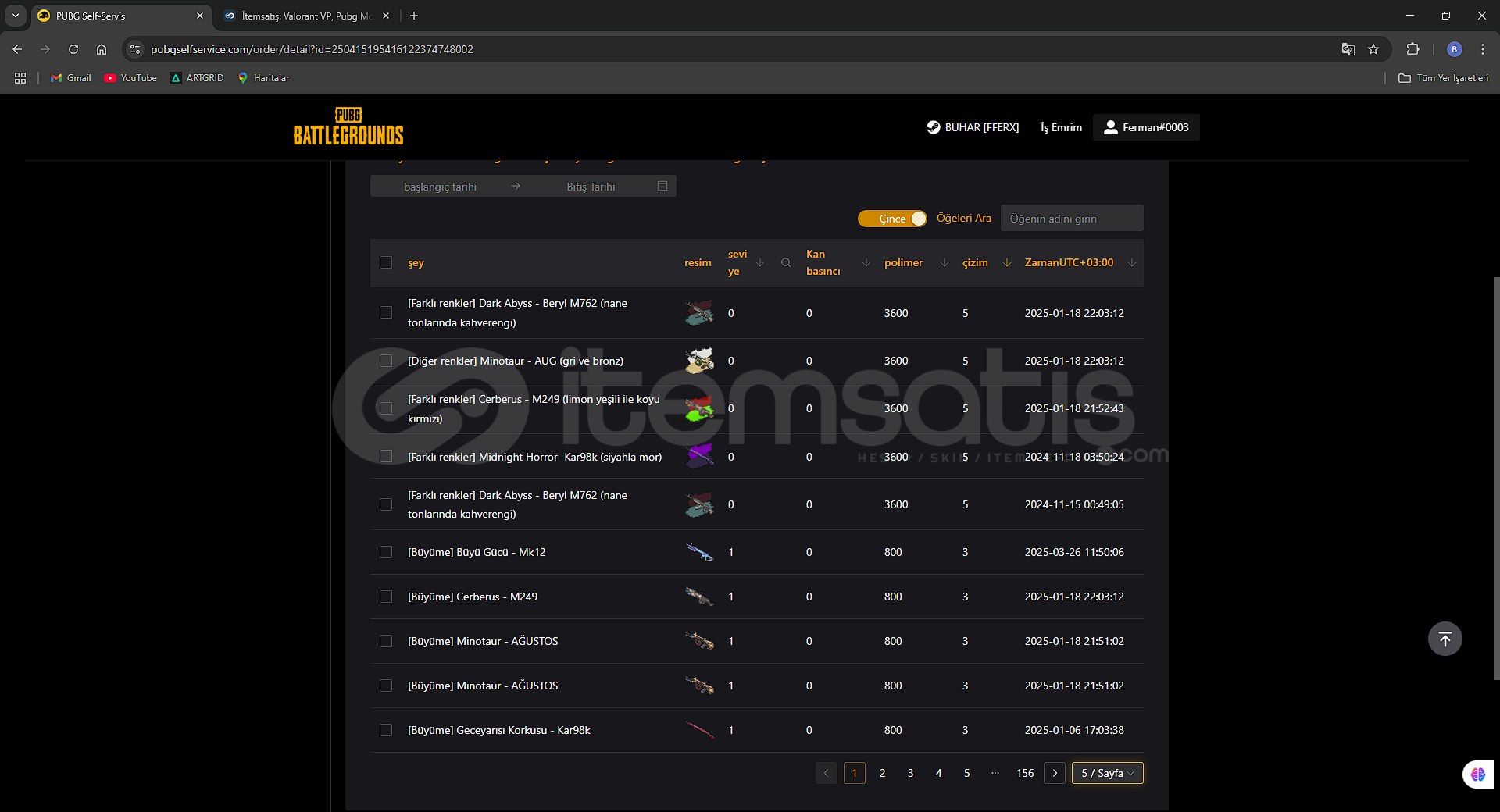Go to page 5 of results

[x=967, y=773]
